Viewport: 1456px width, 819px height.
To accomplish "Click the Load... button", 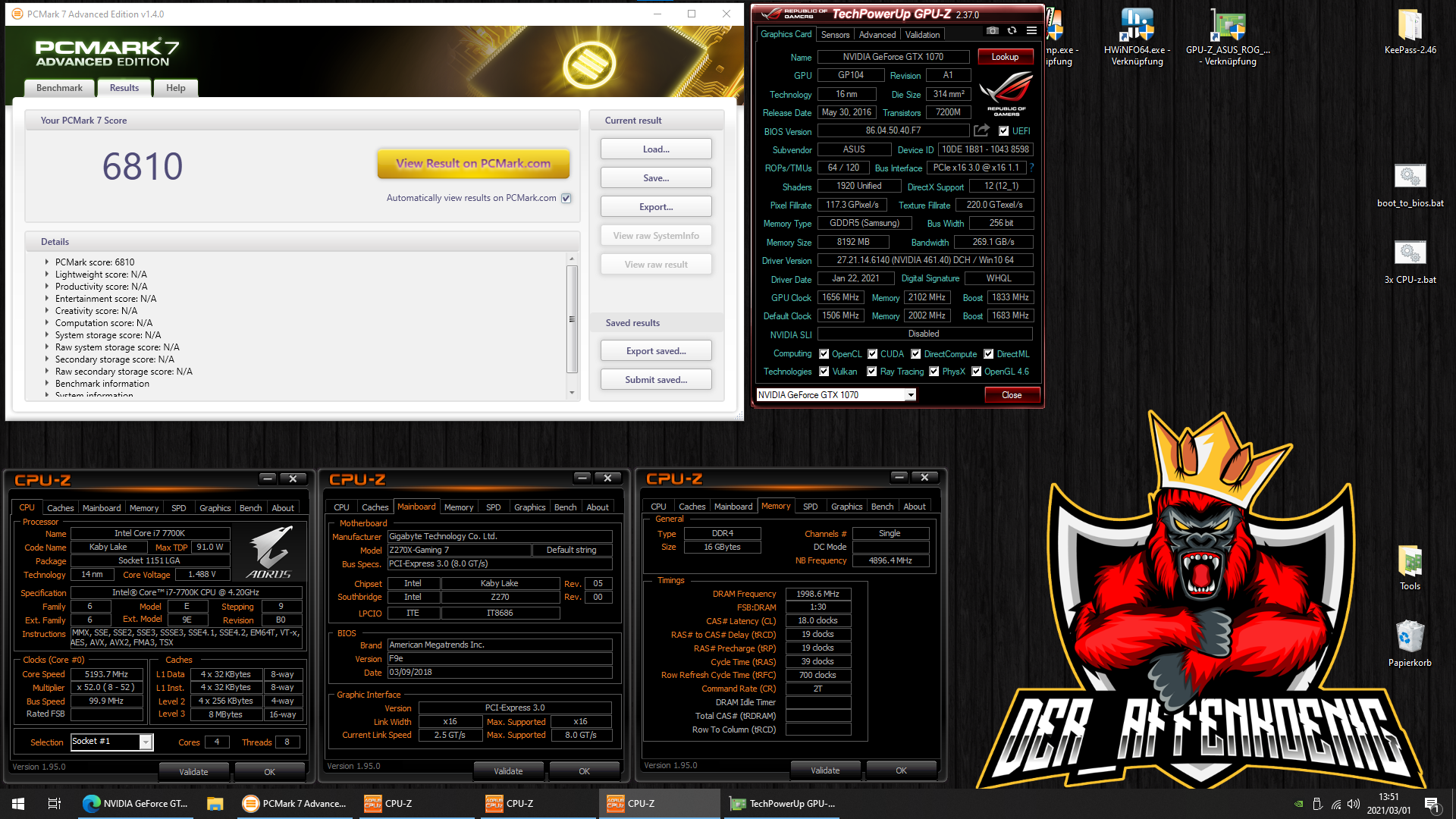I will click(x=656, y=149).
